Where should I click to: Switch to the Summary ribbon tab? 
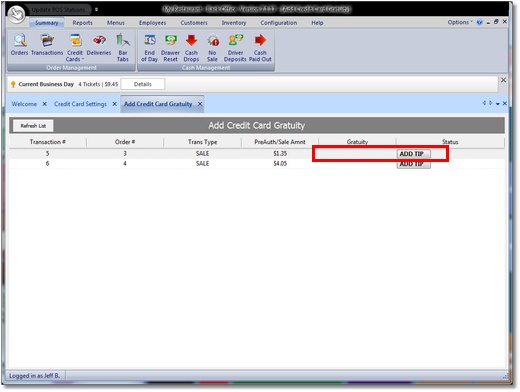47,23
